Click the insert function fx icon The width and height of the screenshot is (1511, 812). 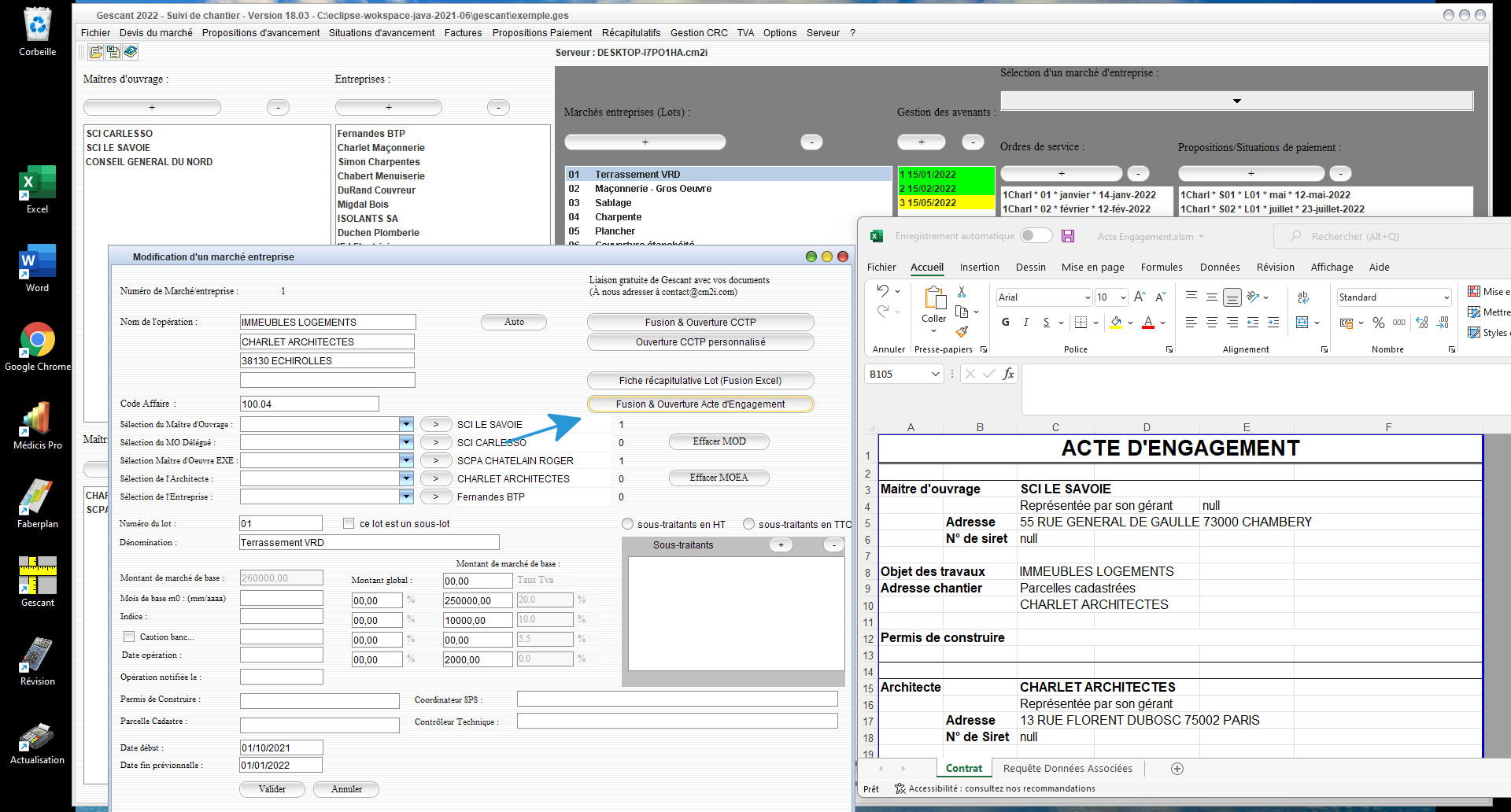click(x=1008, y=374)
